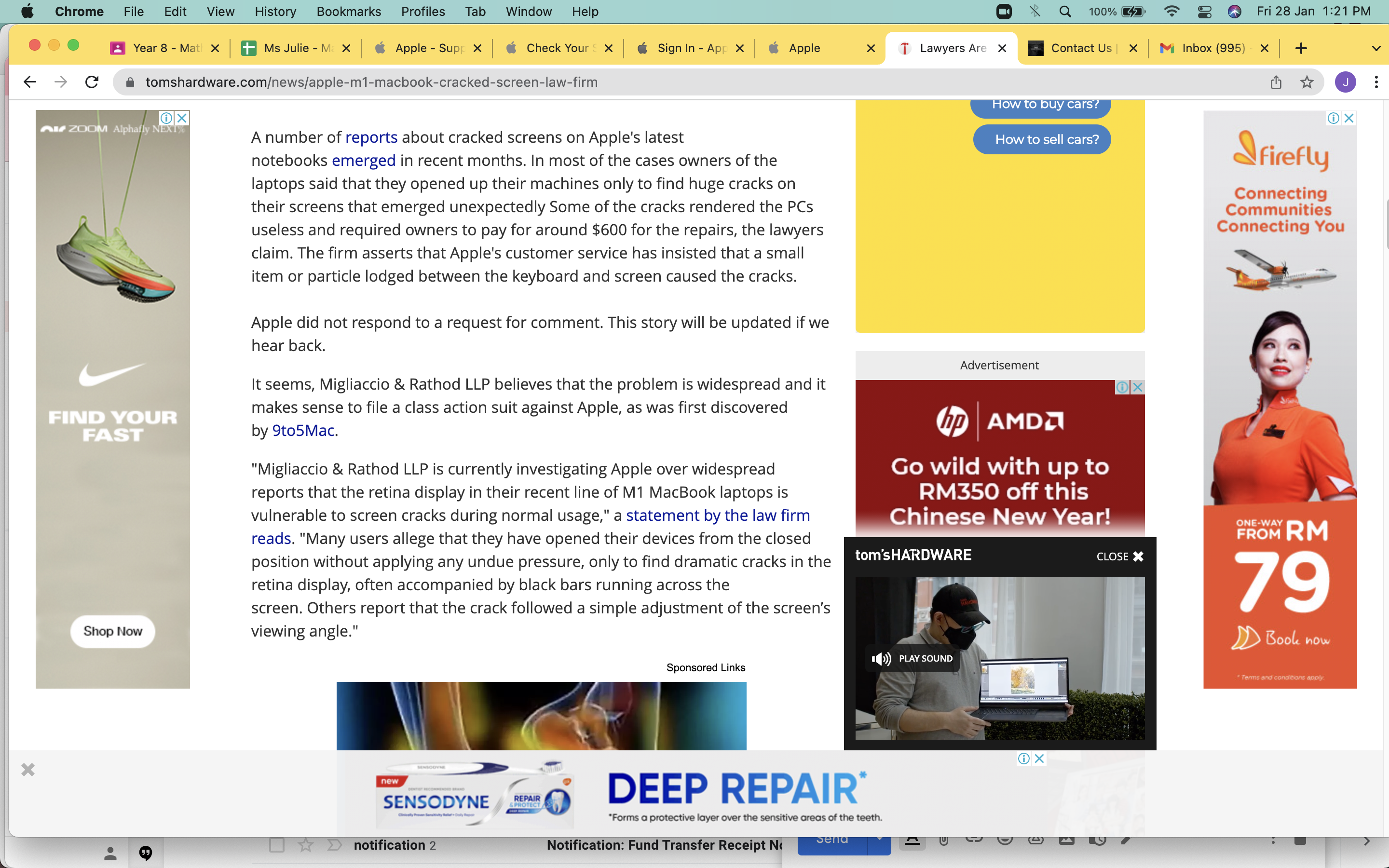Reload the page with the refresh icon
The width and height of the screenshot is (1389, 868).
point(92,82)
